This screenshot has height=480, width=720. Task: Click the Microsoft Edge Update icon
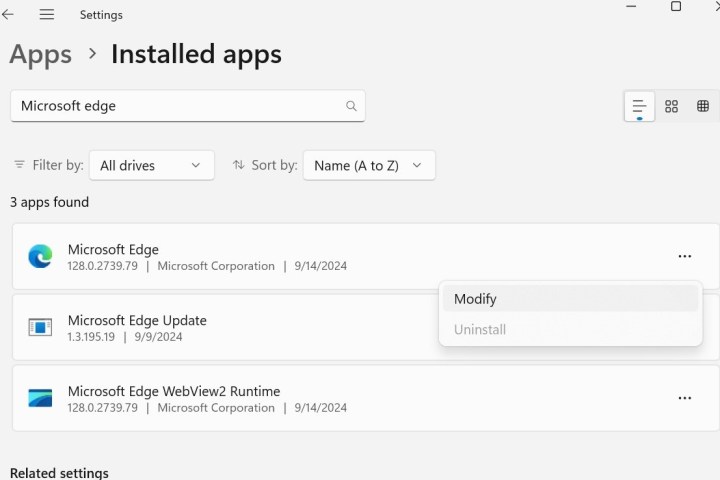point(40,327)
